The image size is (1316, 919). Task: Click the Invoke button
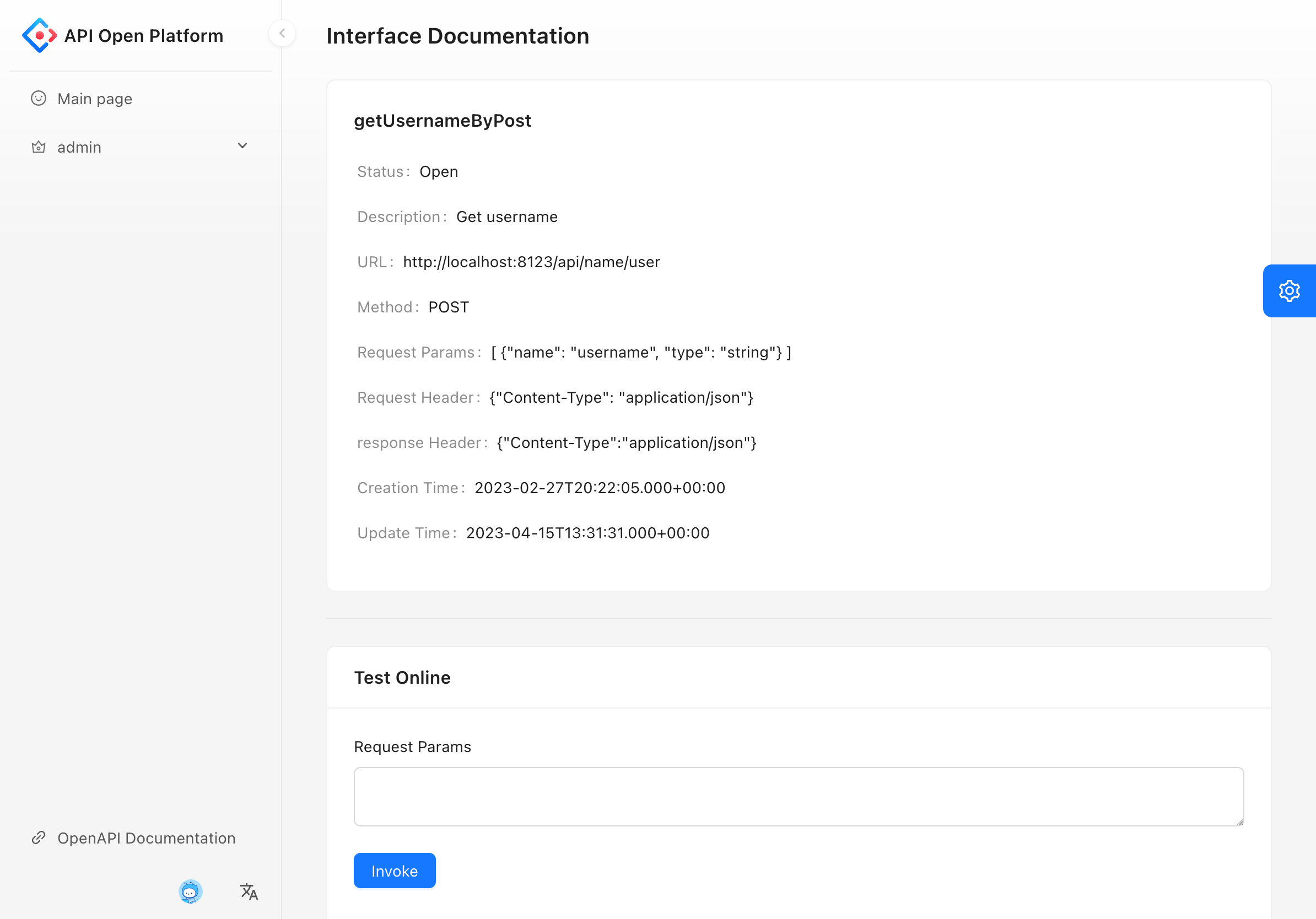pyautogui.click(x=395, y=871)
